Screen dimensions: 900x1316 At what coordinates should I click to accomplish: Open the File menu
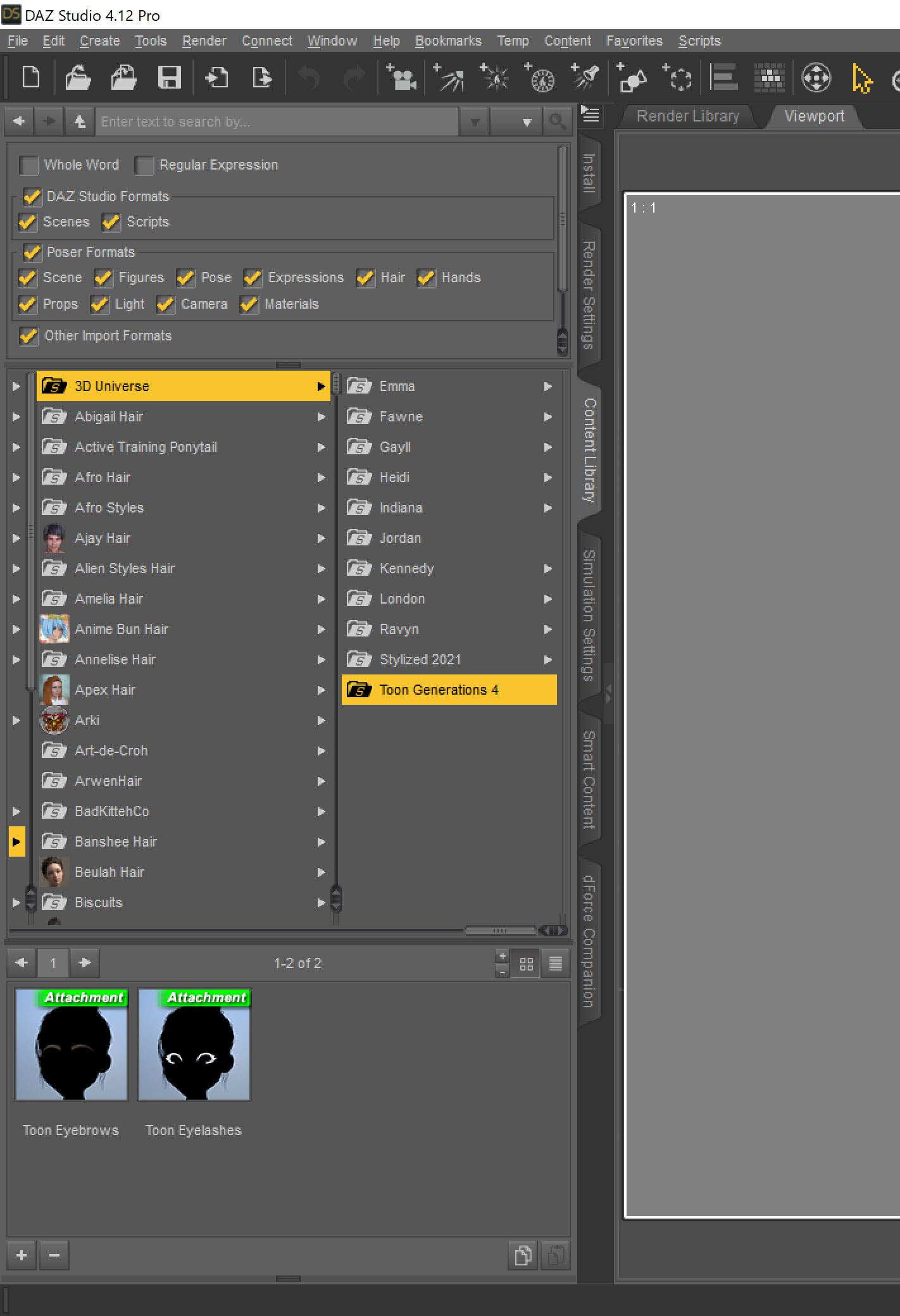(18, 41)
